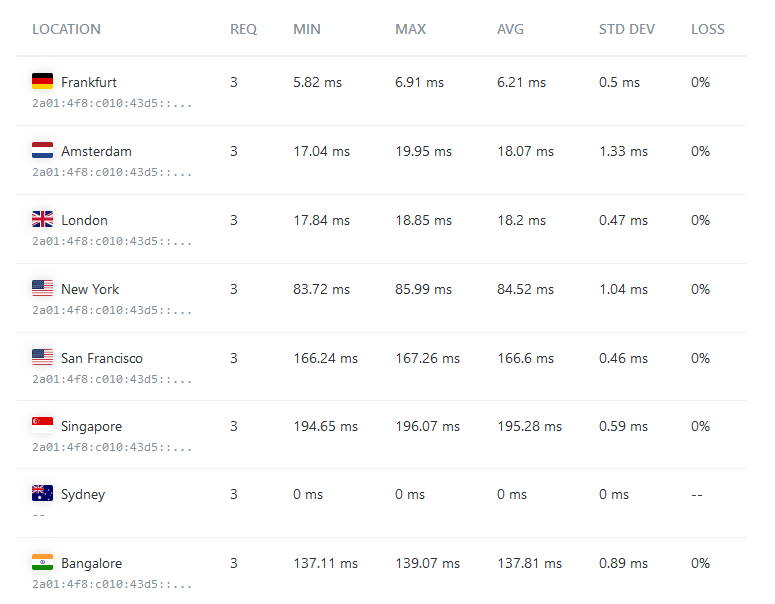Click the Australian flag beside Sydney
Image resolution: width=775 pixels, height=604 pixels.
pos(42,494)
